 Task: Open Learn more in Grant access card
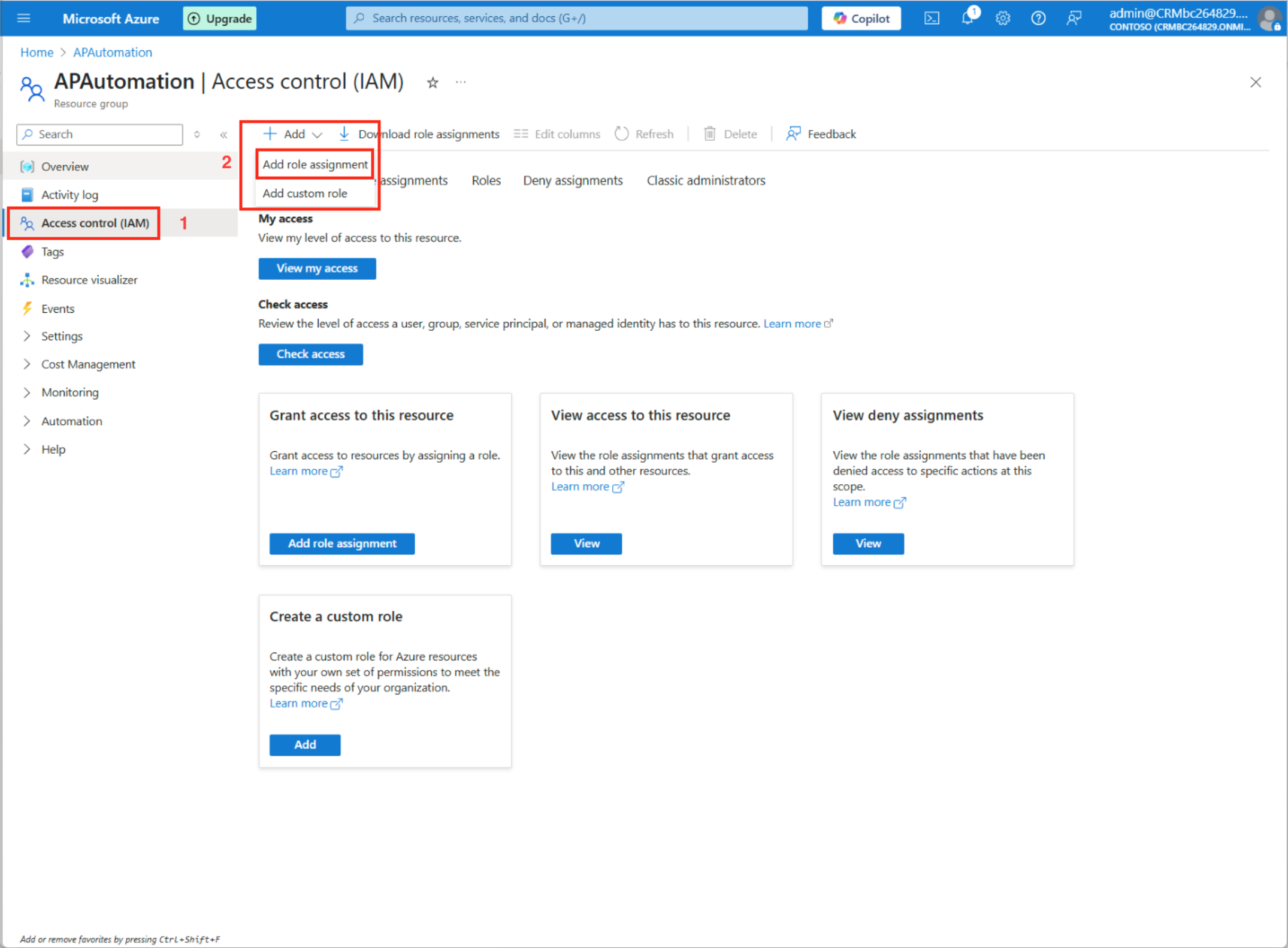[x=306, y=471]
